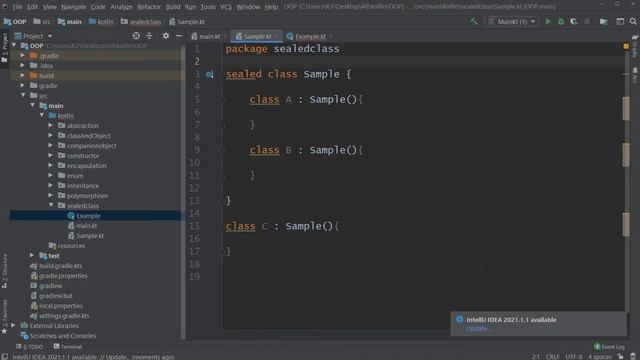Open Project Structure toolbar icon
The height and width of the screenshot is (360, 640).
click(603, 21)
